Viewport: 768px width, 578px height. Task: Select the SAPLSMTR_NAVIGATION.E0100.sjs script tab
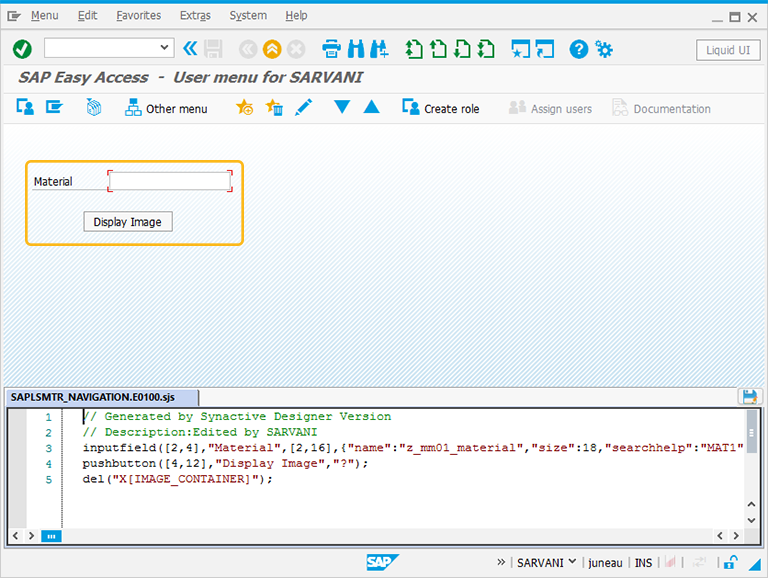tap(101, 397)
